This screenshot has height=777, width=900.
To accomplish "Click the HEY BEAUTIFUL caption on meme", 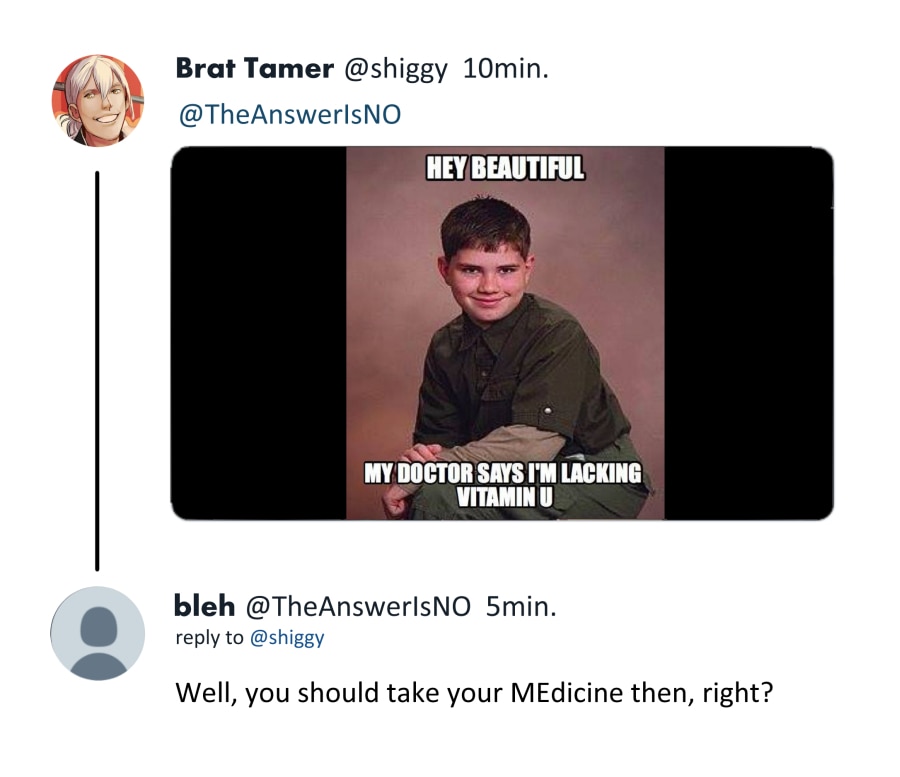I will [x=505, y=168].
